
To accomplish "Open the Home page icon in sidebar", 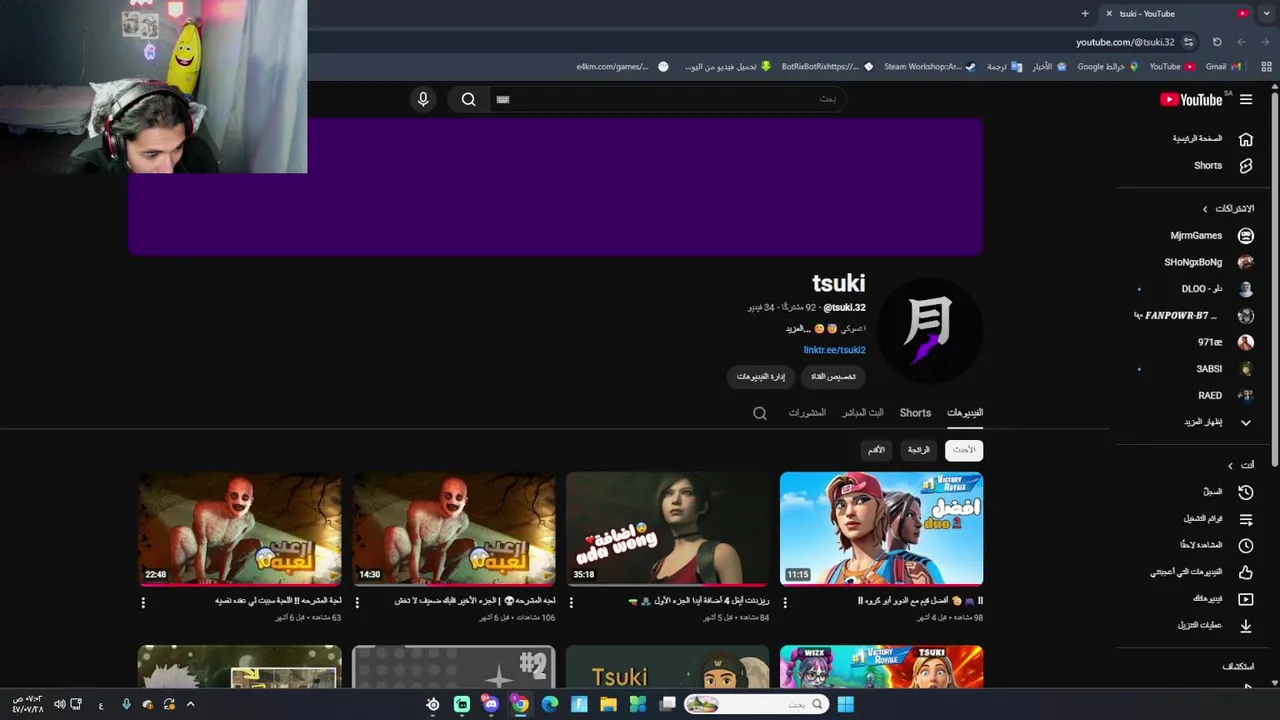I will click(1246, 139).
